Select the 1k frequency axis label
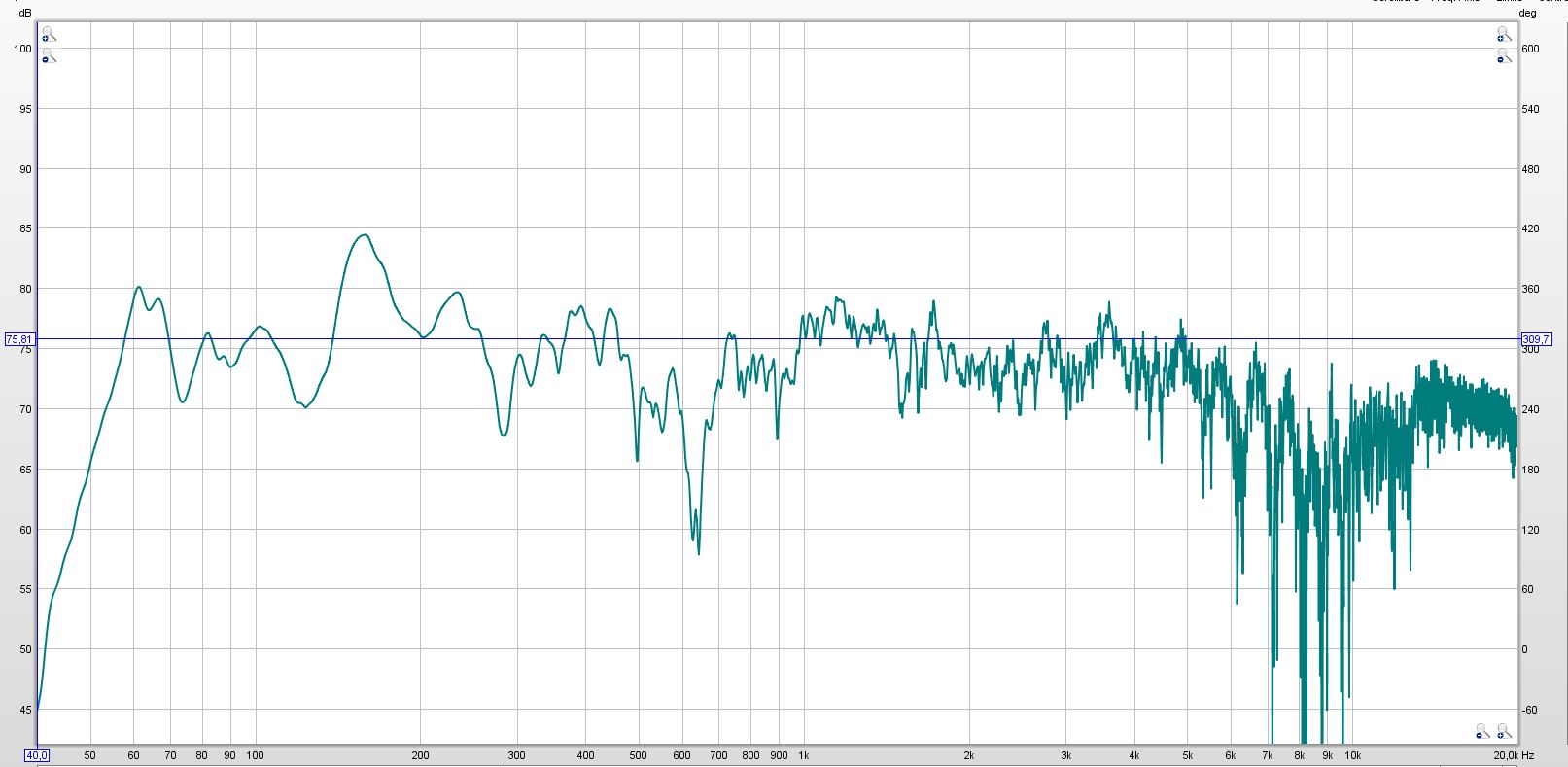 point(804,755)
